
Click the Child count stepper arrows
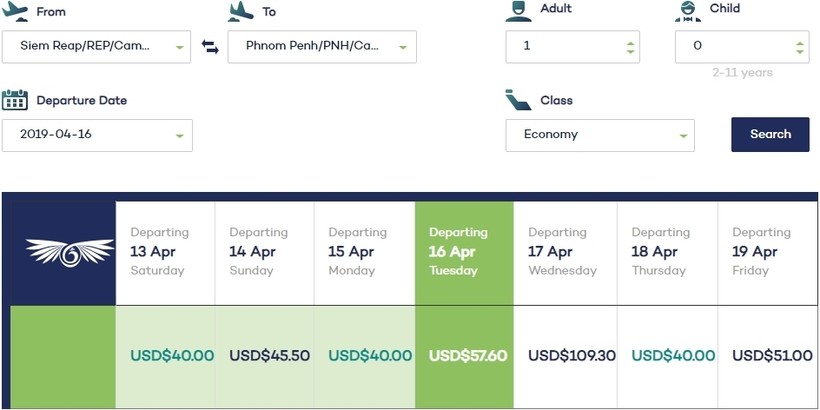tap(799, 46)
